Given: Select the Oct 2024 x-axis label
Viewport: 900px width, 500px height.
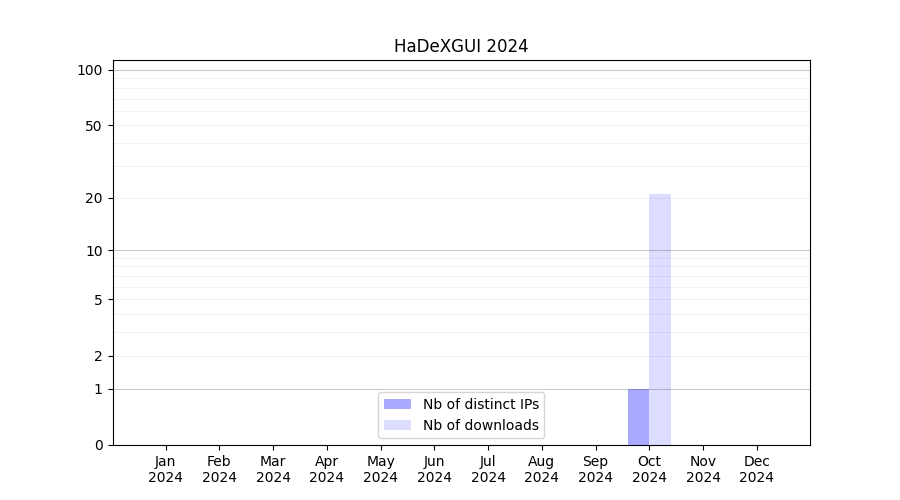Looking at the screenshot, I should click(x=649, y=469).
